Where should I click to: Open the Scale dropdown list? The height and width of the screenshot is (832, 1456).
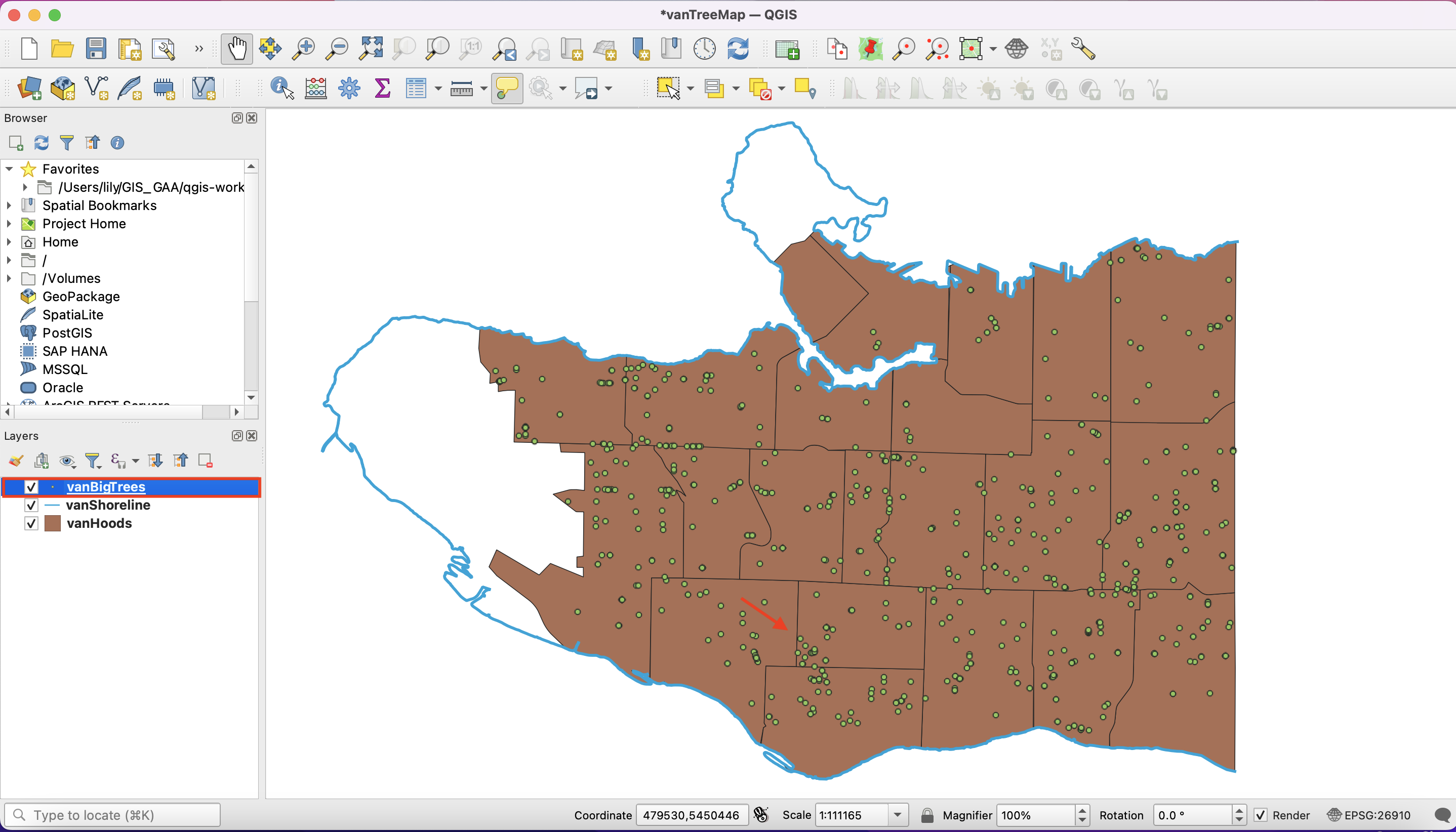(898, 815)
